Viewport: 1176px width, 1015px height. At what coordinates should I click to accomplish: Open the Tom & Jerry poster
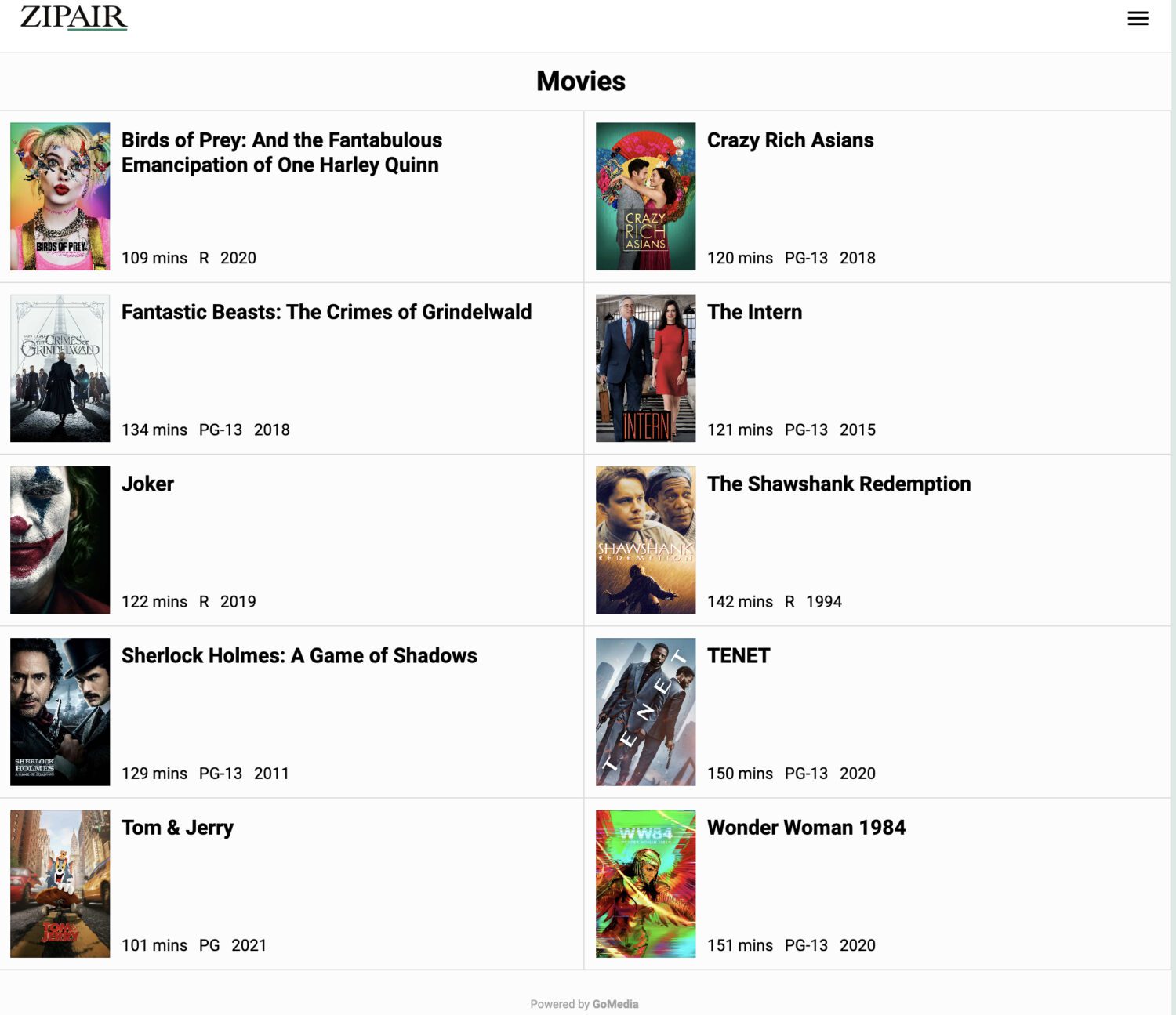60,883
